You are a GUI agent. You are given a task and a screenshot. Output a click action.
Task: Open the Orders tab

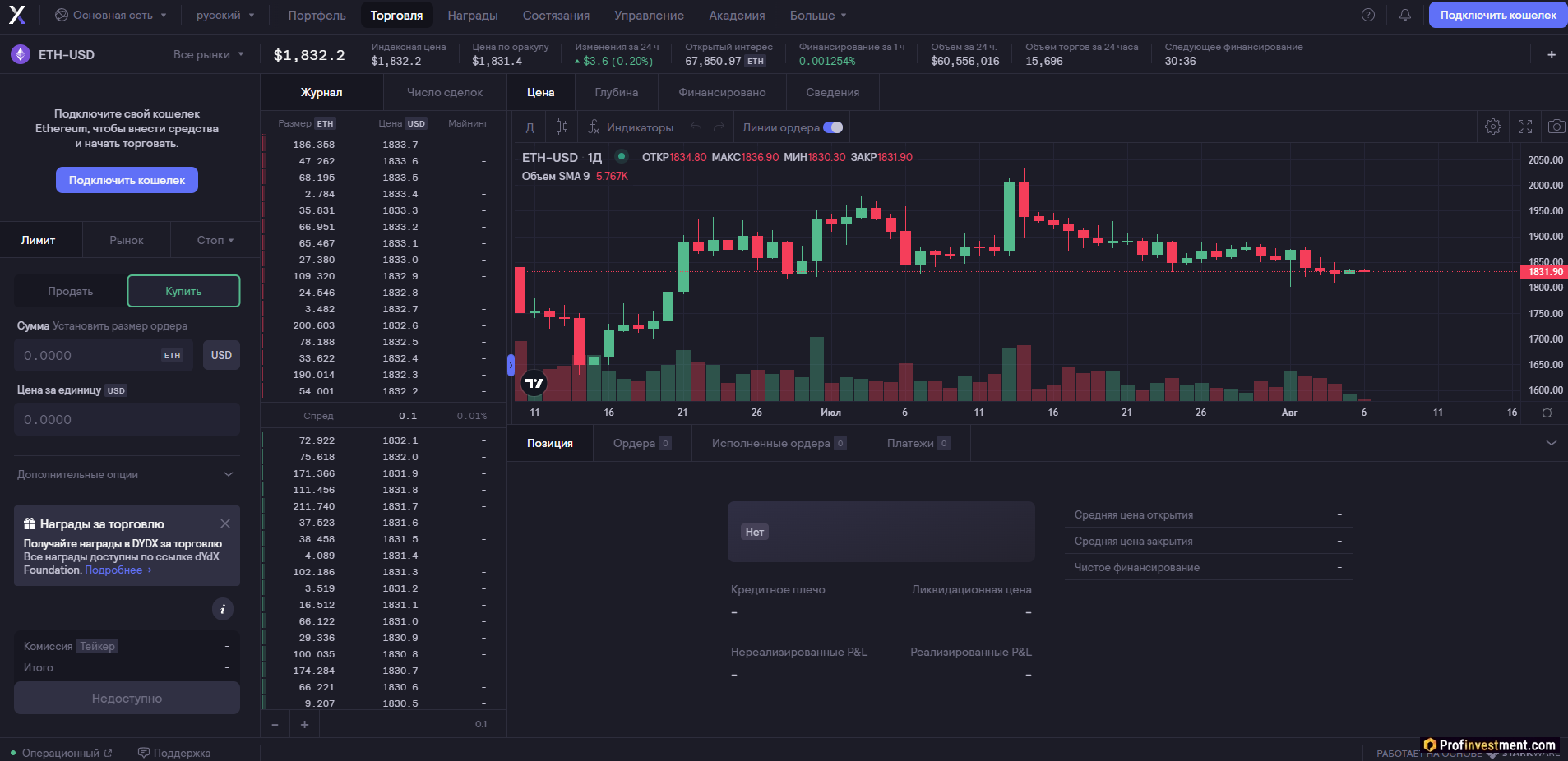642,443
